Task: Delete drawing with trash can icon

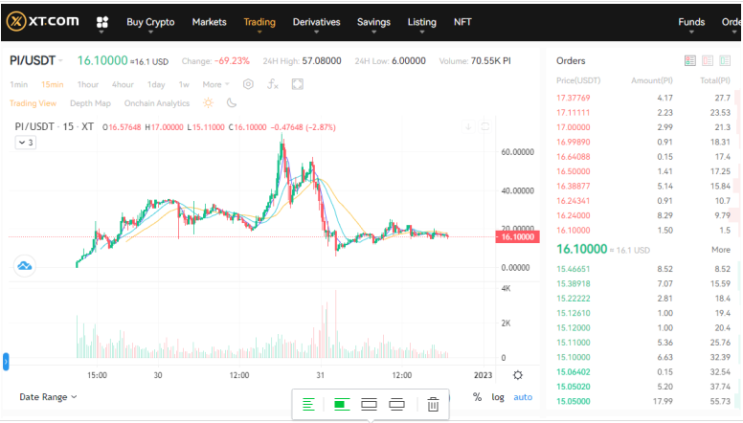Action: pyautogui.click(x=433, y=405)
